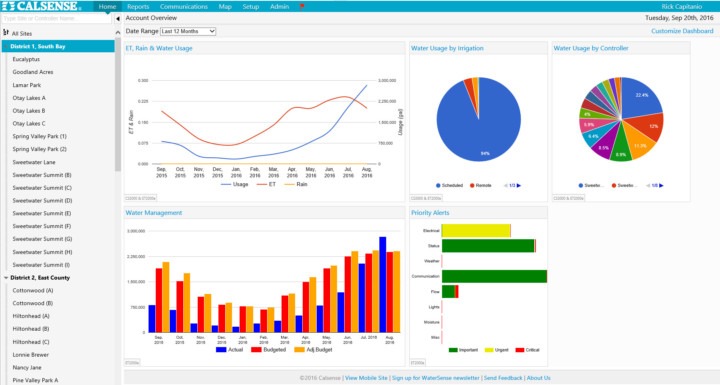720x385 pixels.
Task: Select Lonnie Brewer
Action: [x=30, y=355]
